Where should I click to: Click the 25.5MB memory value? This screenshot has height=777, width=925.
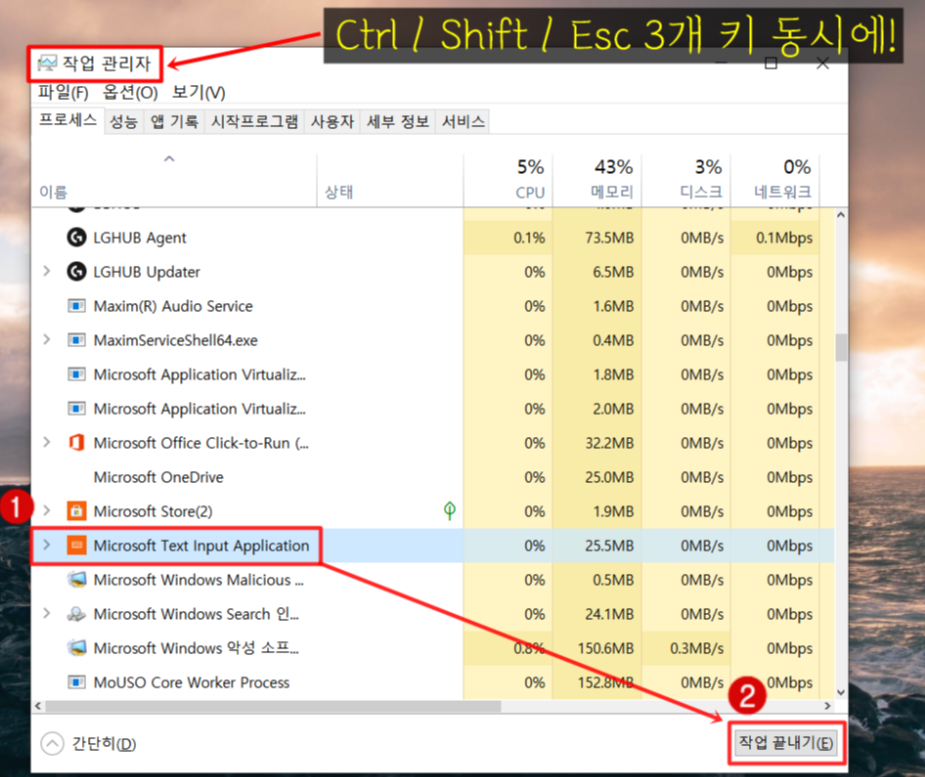click(609, 545)
